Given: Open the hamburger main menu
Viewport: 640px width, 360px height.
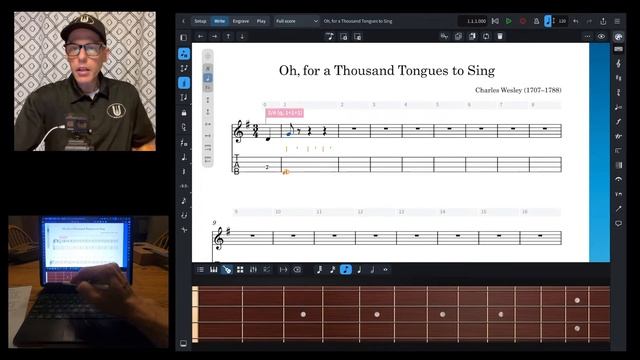Looking at the screenshot, I should point(617,21).
